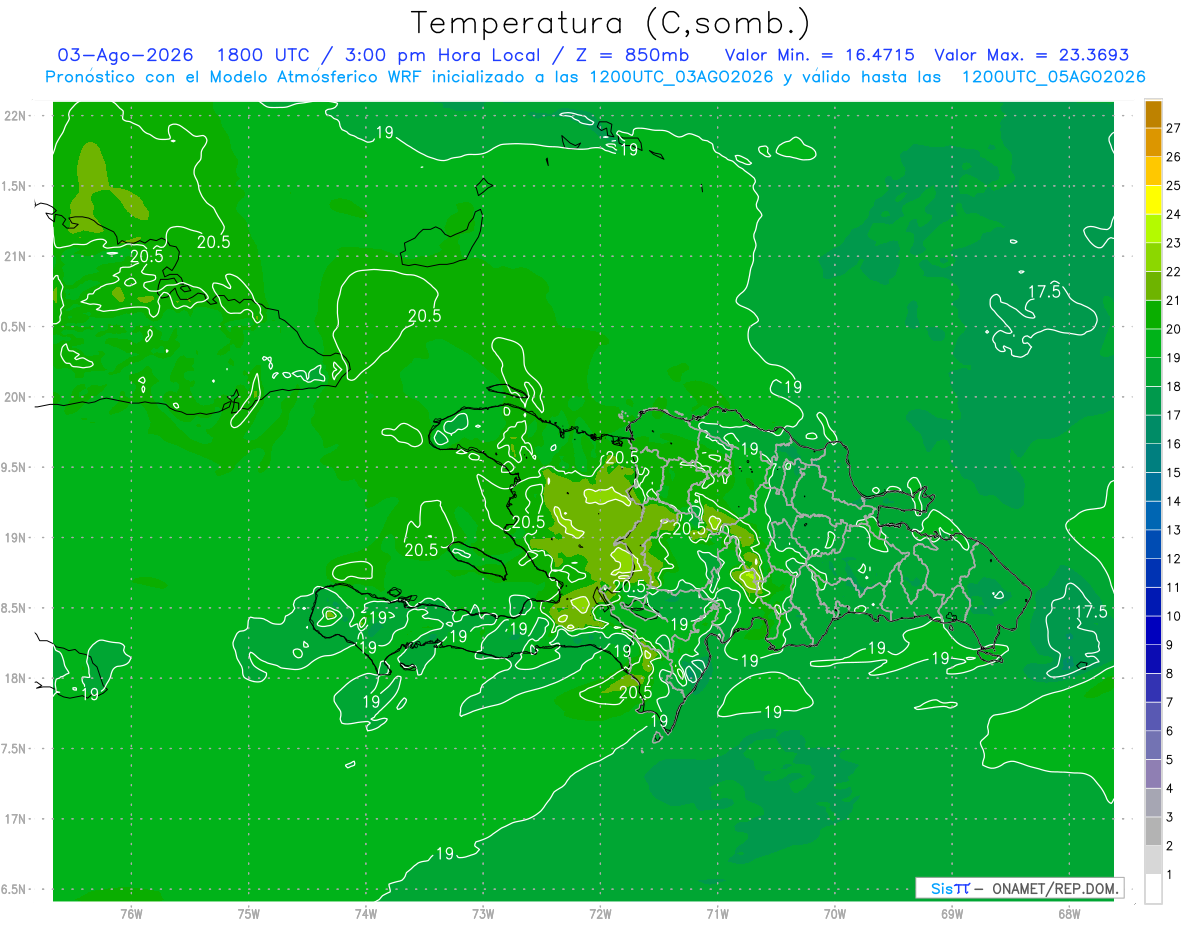This screenshot has width=1200, height=927.
Task: Click the '73W' longitude axis label
Action: pos(483,914)
